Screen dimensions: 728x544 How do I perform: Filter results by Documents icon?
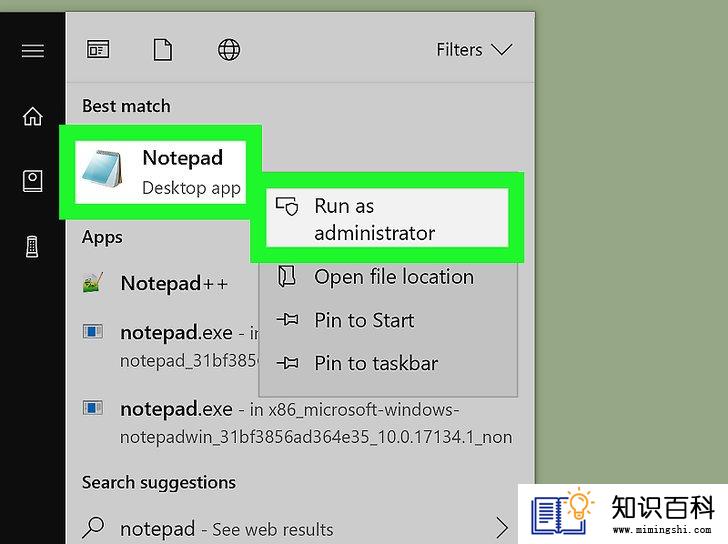click(162, 50)
